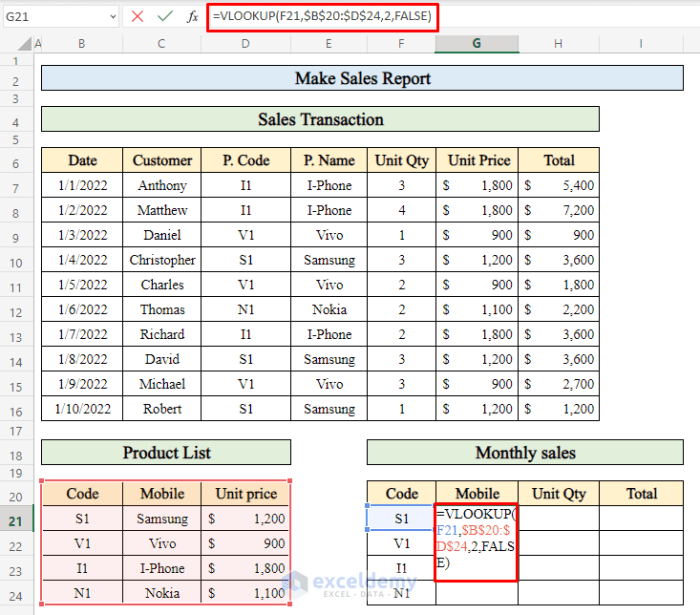Click the 'Vivo' cell in Product List
700x615 pixels.
(162, 544)
